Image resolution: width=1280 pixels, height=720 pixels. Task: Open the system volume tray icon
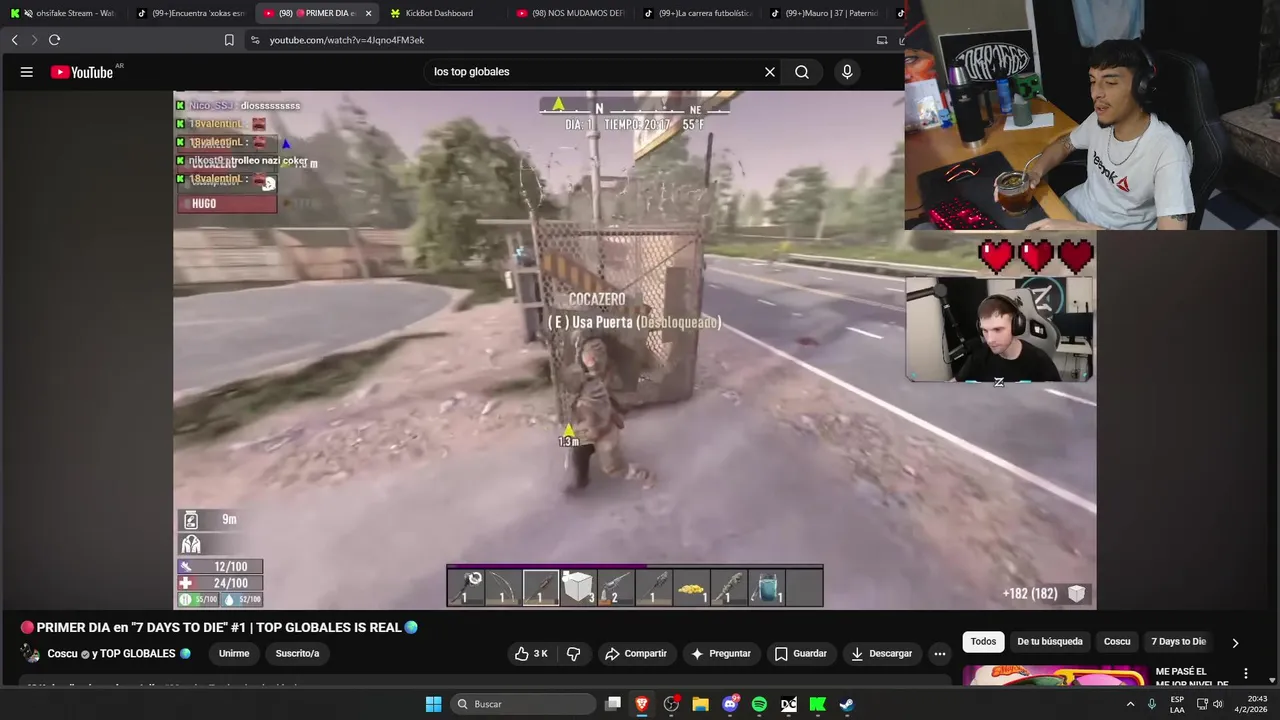click(x=1217, y=704)
